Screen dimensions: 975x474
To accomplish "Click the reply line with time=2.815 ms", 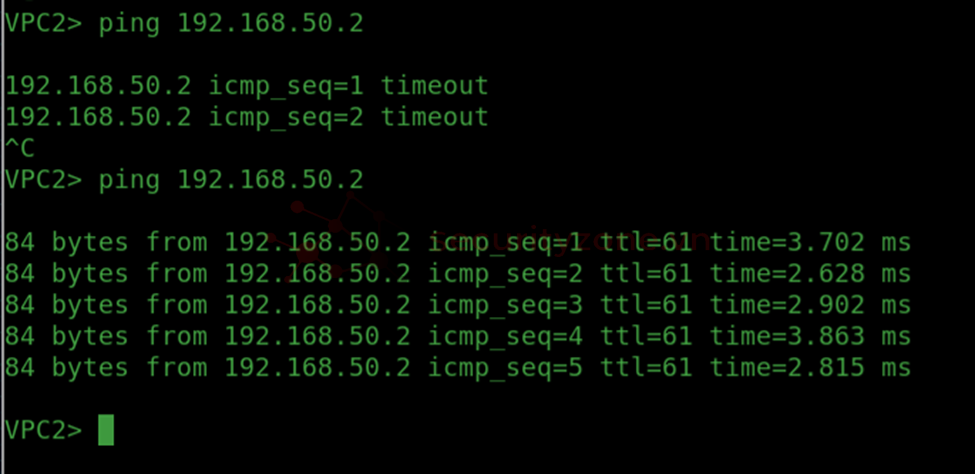I will point(458,368).
